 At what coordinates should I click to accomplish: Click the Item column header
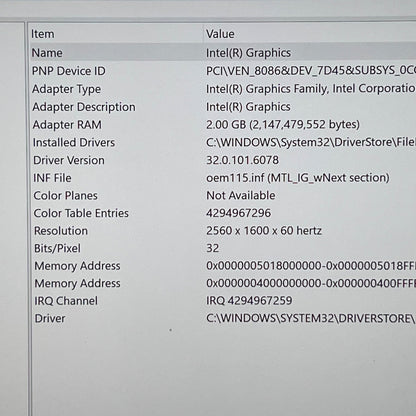tap(43, 34)
